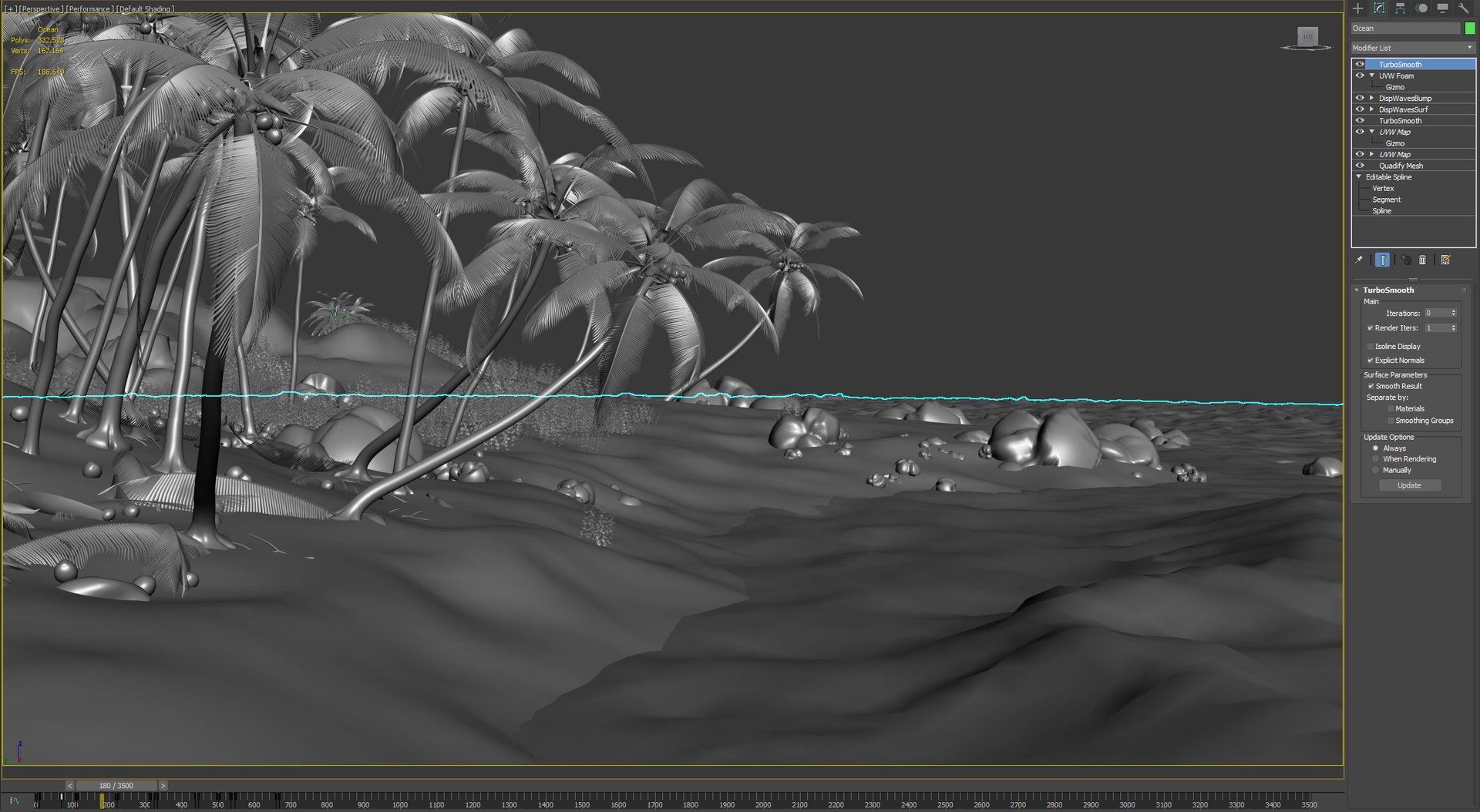
Task: Open the Hierarchy command panel tab
Action: pyautogui.click(x=1401, y=8)
